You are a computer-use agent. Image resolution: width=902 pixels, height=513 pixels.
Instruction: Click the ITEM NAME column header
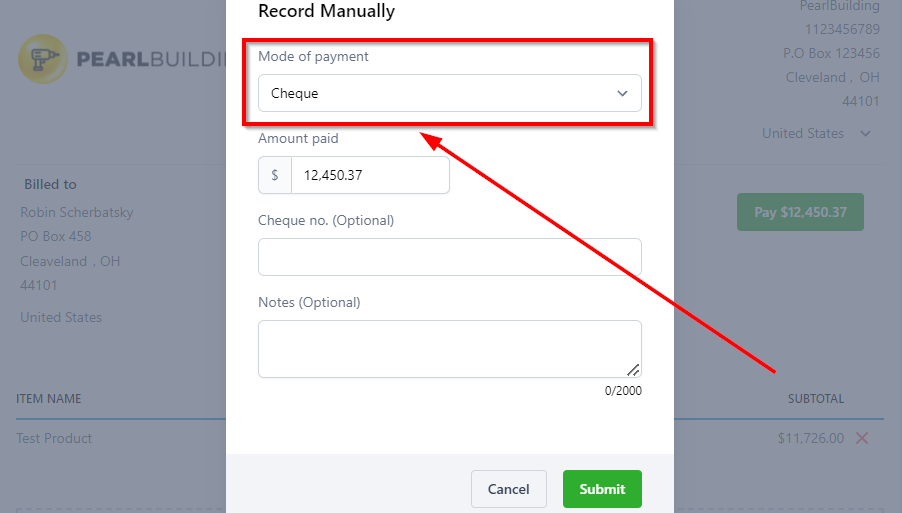coord(49,398)
